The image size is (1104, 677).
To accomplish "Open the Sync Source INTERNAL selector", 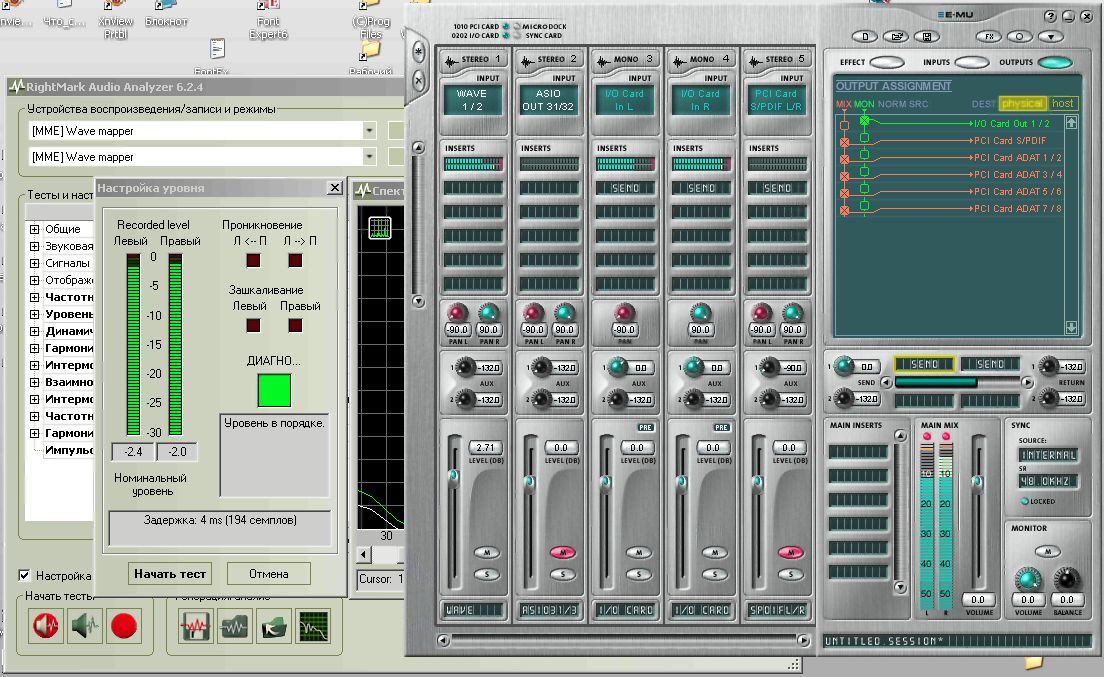I will coord(1048,455).
